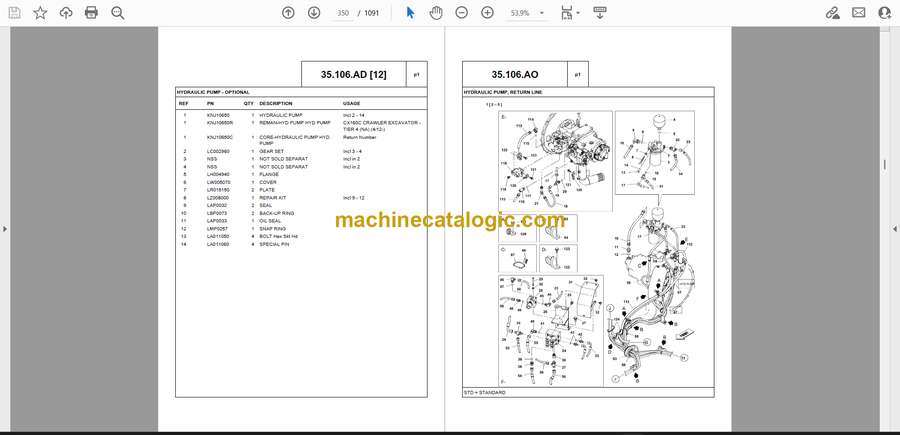
Task: Click the 35.106.AD [12] heading
Action: [x=354, y=75]
